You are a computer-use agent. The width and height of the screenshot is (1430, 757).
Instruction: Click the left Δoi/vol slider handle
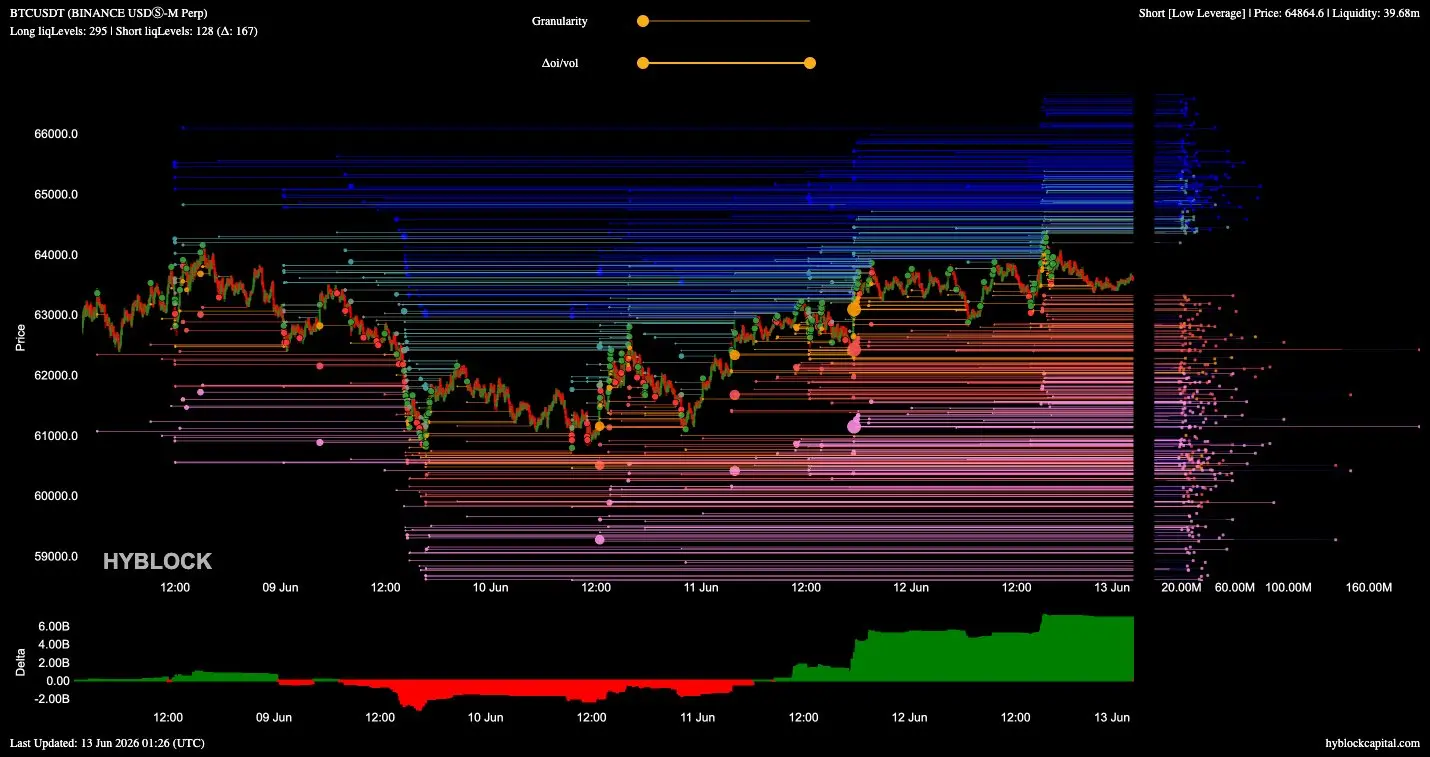tap(643, 63)
